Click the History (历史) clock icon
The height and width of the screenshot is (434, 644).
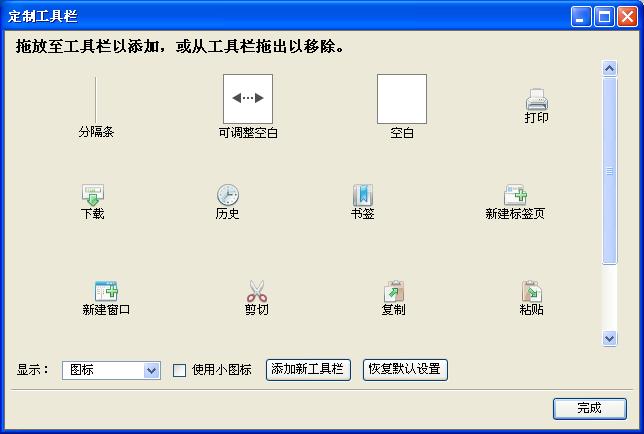click(x=228, y=195)
